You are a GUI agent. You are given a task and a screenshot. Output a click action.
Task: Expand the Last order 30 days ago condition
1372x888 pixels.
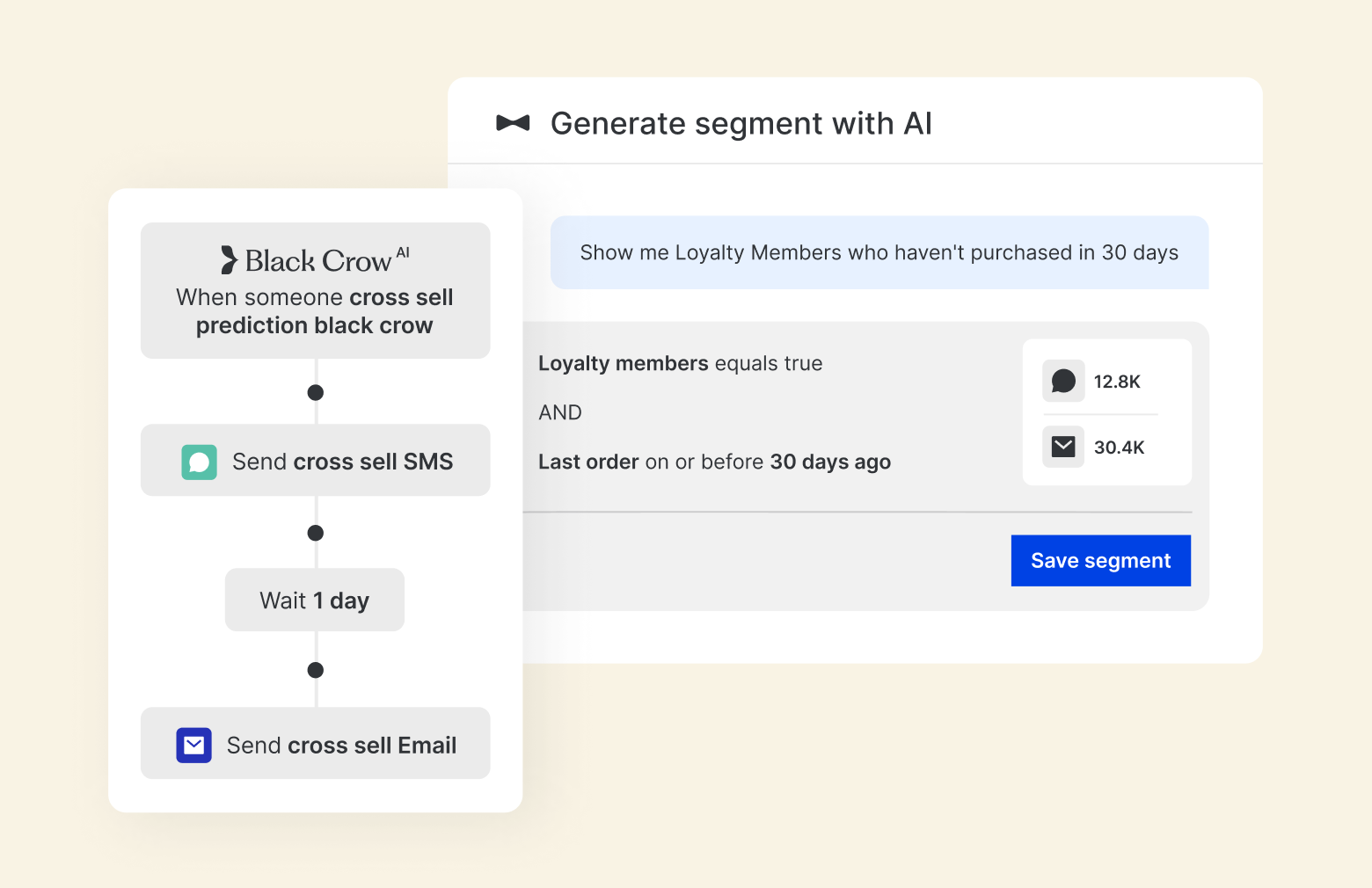[x=714, y=462]
